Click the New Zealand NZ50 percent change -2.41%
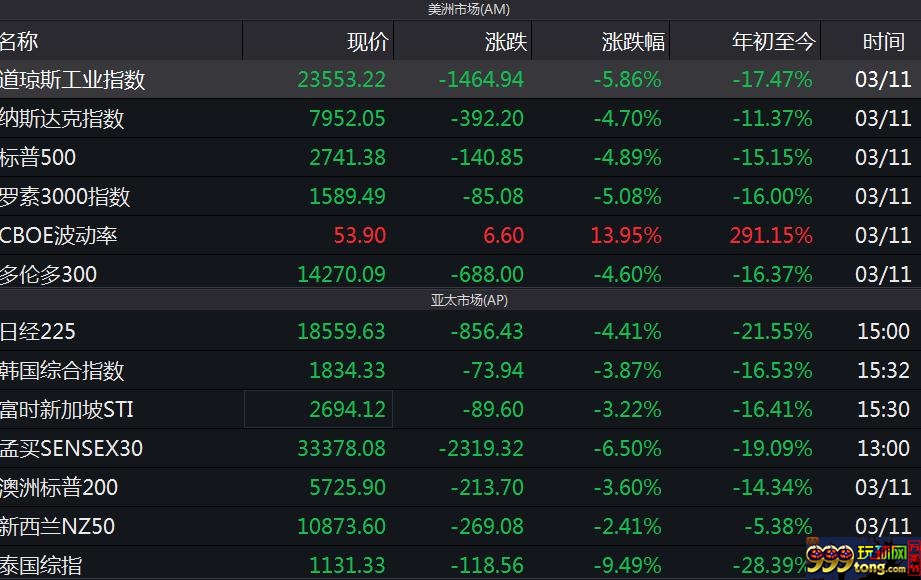921x580 pixels. (627, 526)
